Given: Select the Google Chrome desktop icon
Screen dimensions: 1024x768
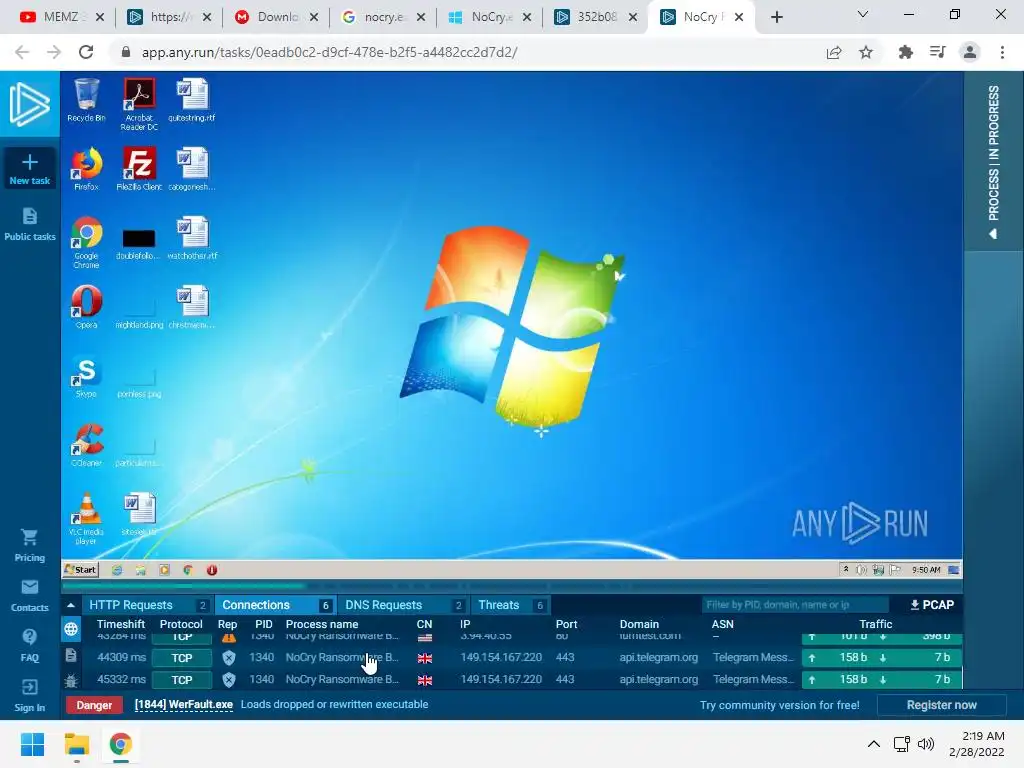Looking at the screenshot, I should tap(86, 242).
